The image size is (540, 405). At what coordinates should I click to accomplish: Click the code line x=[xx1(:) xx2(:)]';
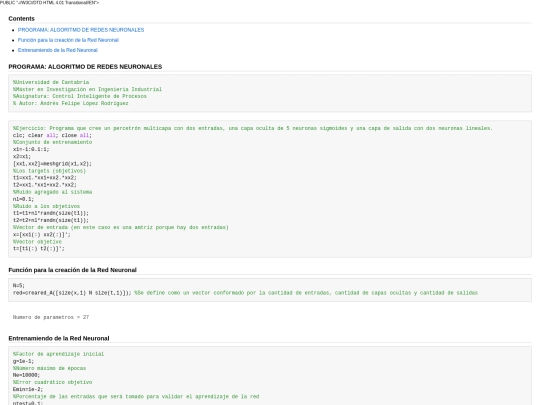click(42, 235)
